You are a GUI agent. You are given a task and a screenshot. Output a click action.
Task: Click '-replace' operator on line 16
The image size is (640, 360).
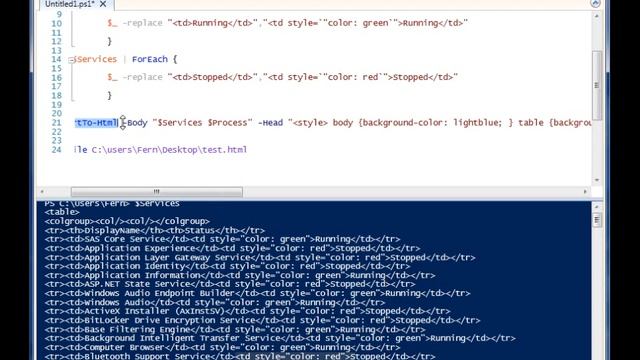tap(142, 77)
